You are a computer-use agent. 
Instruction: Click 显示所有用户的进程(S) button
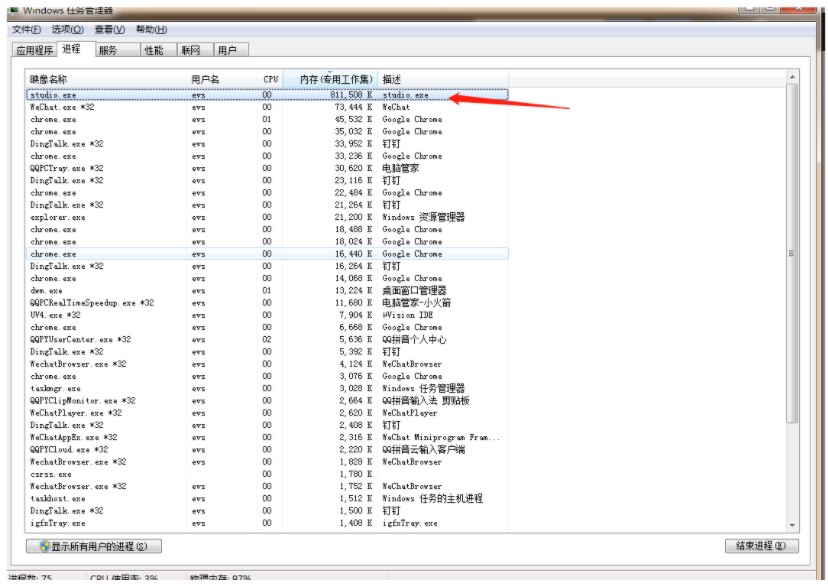coord(94,546)
